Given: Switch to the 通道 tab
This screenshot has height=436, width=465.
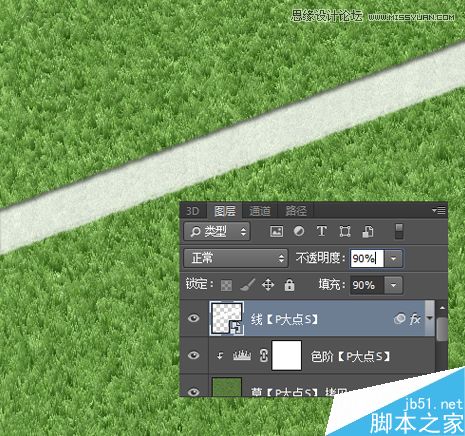Looking at the screenshot, I should pyautogui.click(x=260, y=211).
